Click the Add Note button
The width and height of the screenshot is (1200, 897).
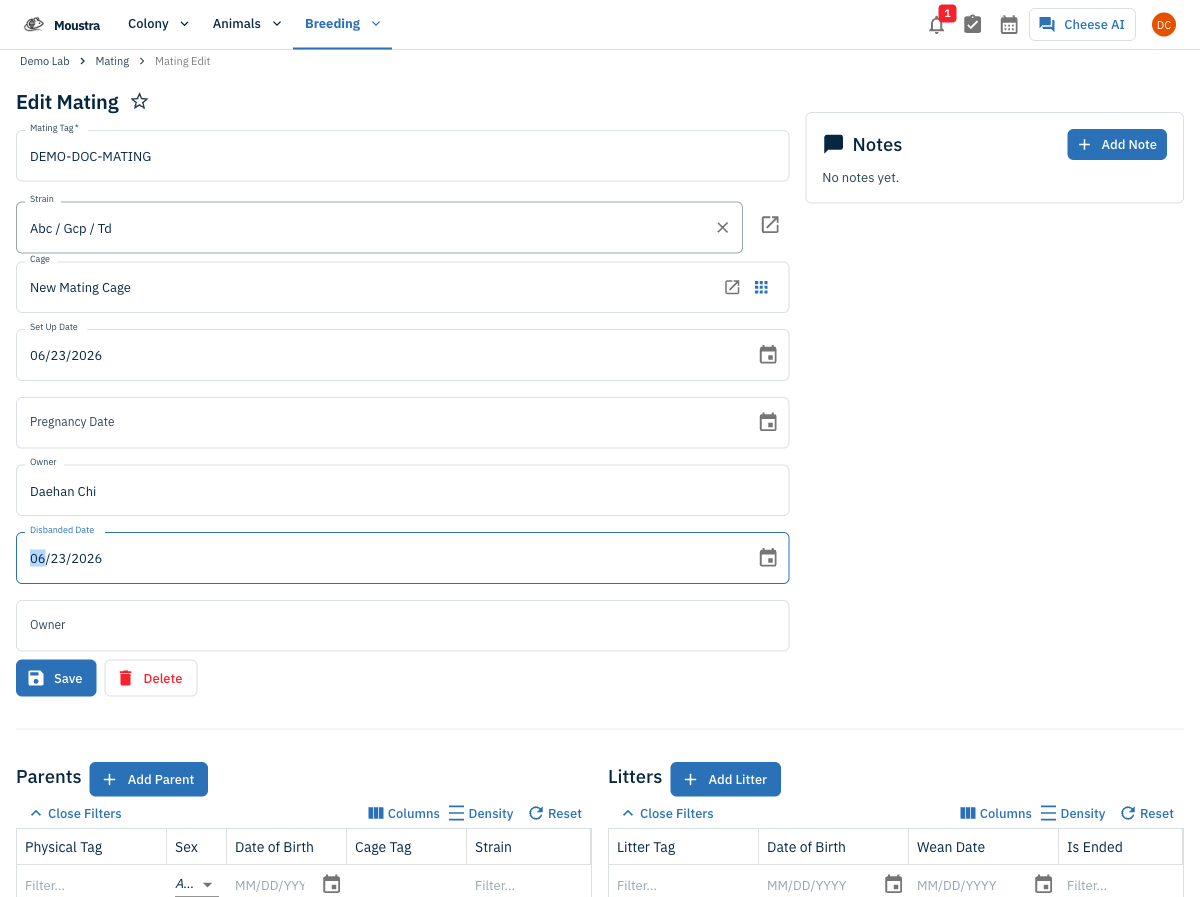click(x=1117, y=144)
